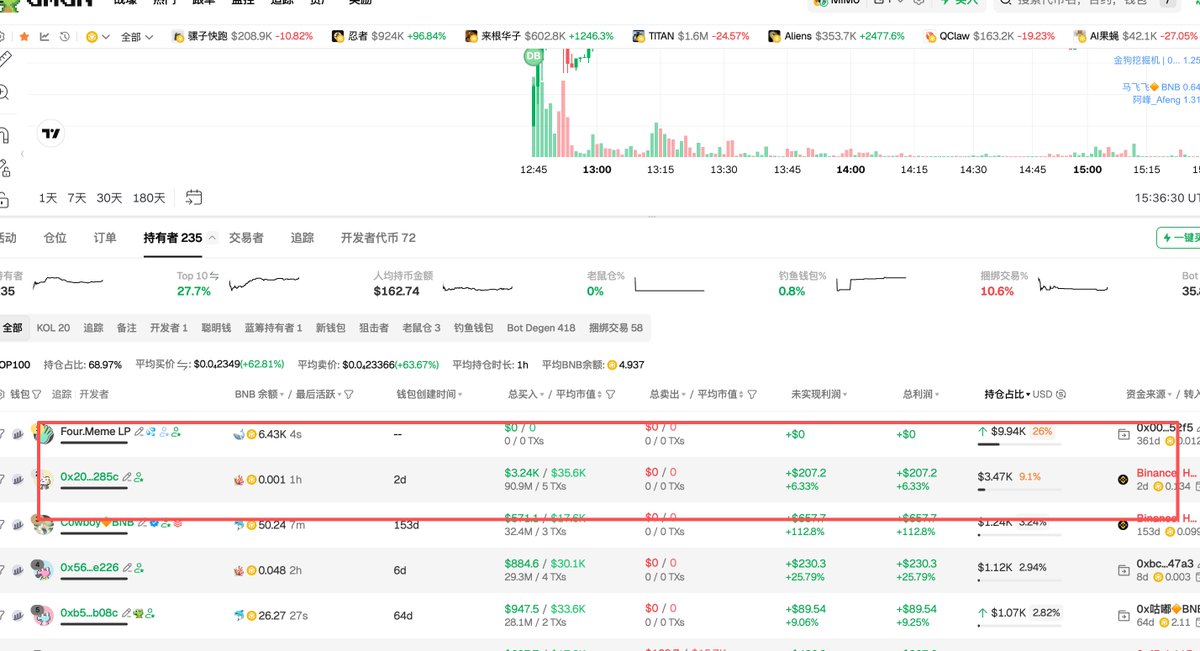1200x651 pixels.
Task: Collapse the holders stats chevron next to 235
Action: point(214,238)
